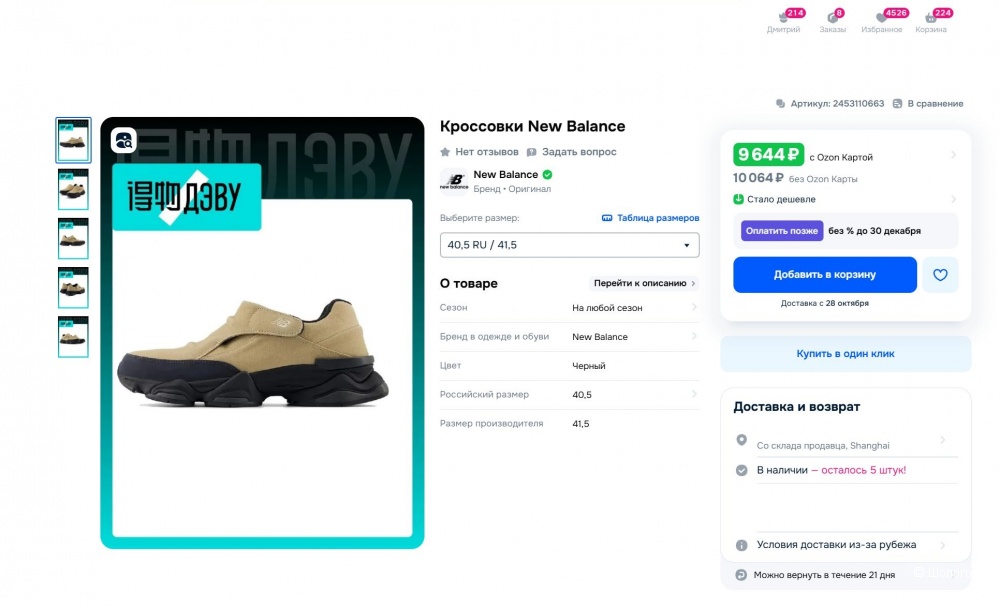Open the Избранное favorites icon
Screen dimensions: 1000x606
[881, 18]
